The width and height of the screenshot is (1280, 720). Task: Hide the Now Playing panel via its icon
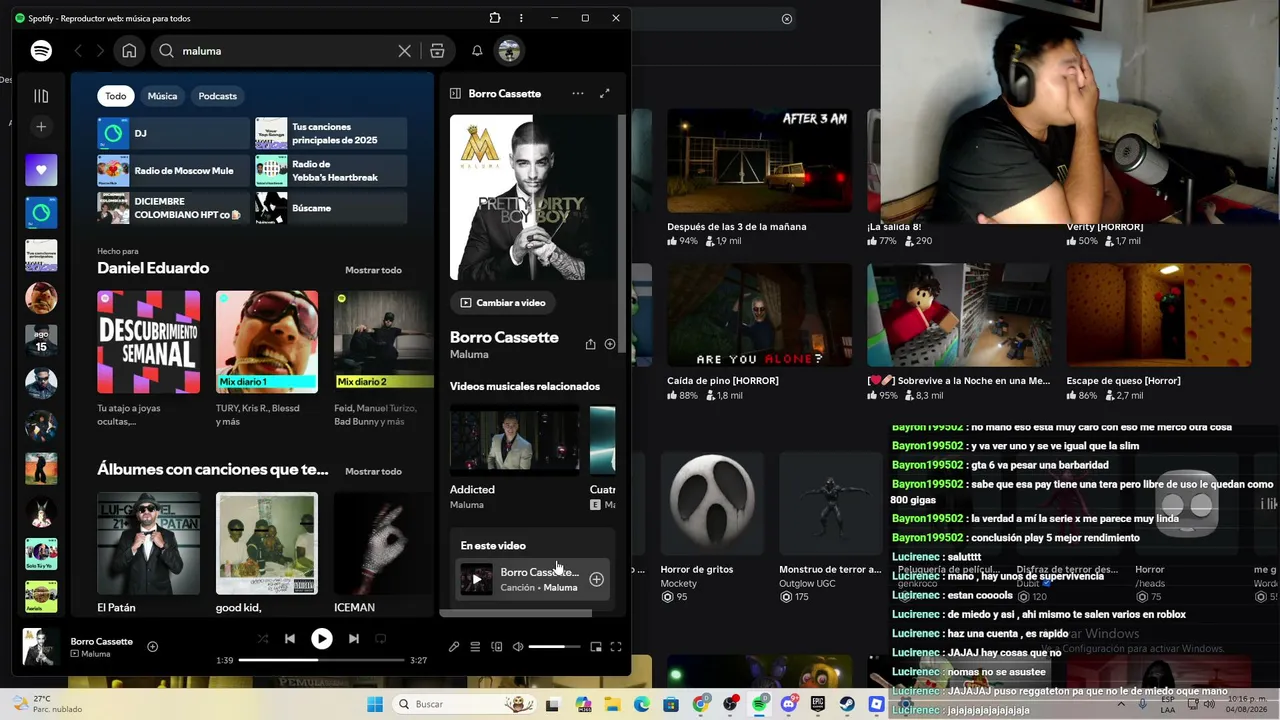pos(455,93)
